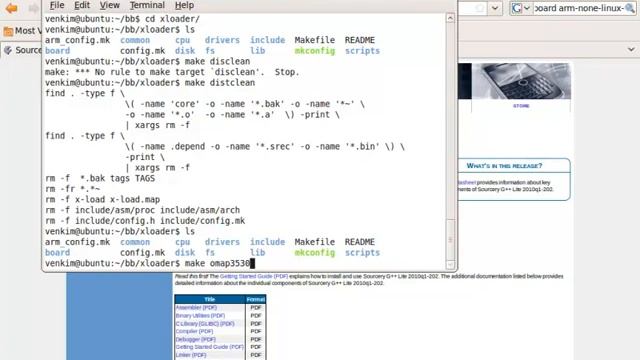Click the phone image thumbnail on webpage

[521, 81]
